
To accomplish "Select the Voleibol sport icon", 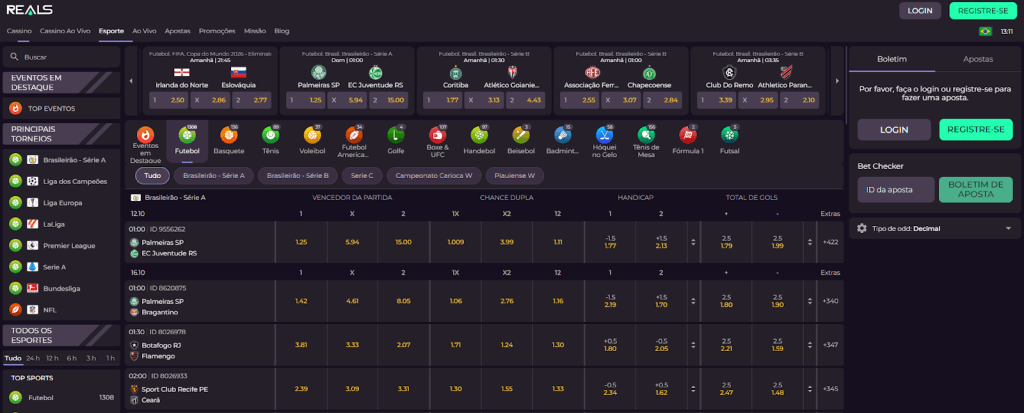I will coord(312,135).
